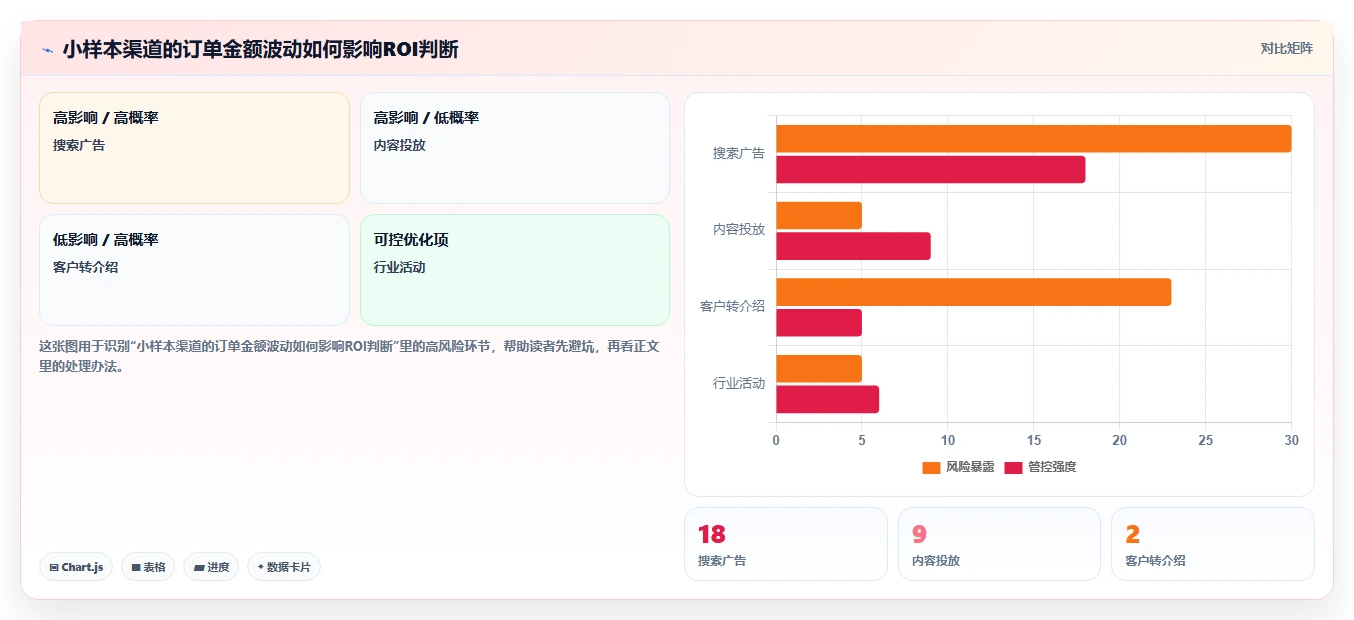Click orange 风险暴露 bar for 搜索广告
Image resolution: width=1354 pixels, height=620 pixels.
pyautogui.click(x=1034, y=139)
